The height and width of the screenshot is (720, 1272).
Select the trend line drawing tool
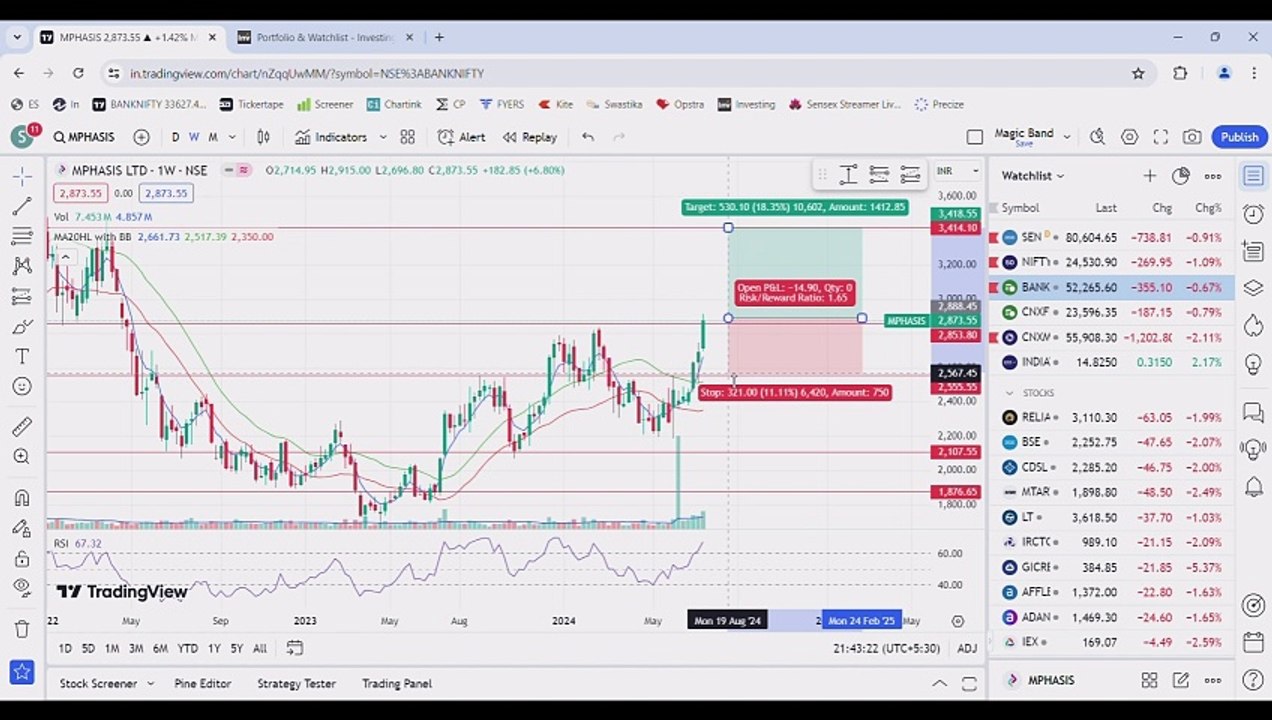22,206
